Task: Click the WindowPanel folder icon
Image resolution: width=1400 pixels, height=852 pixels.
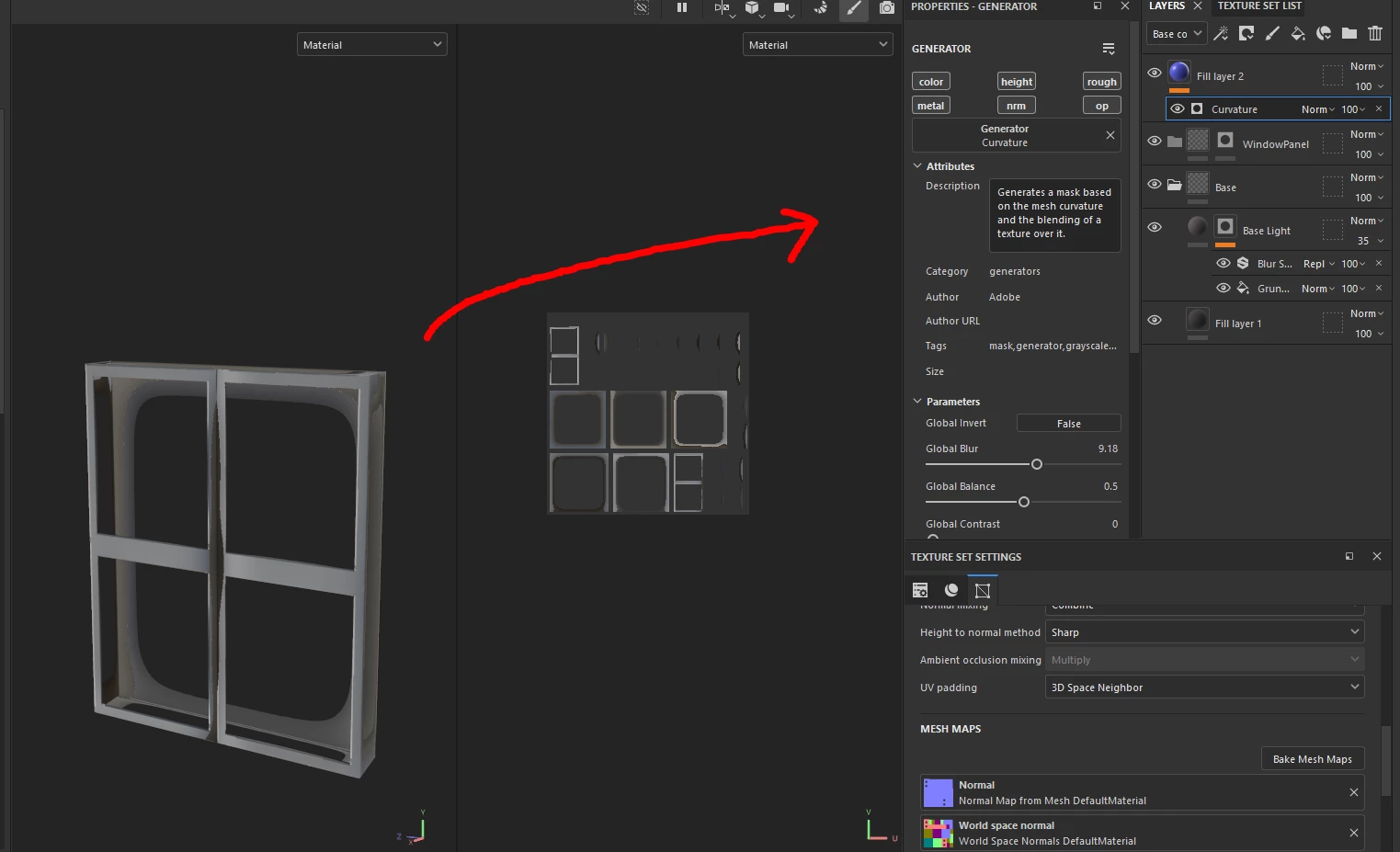Action: pos(1175,142)
